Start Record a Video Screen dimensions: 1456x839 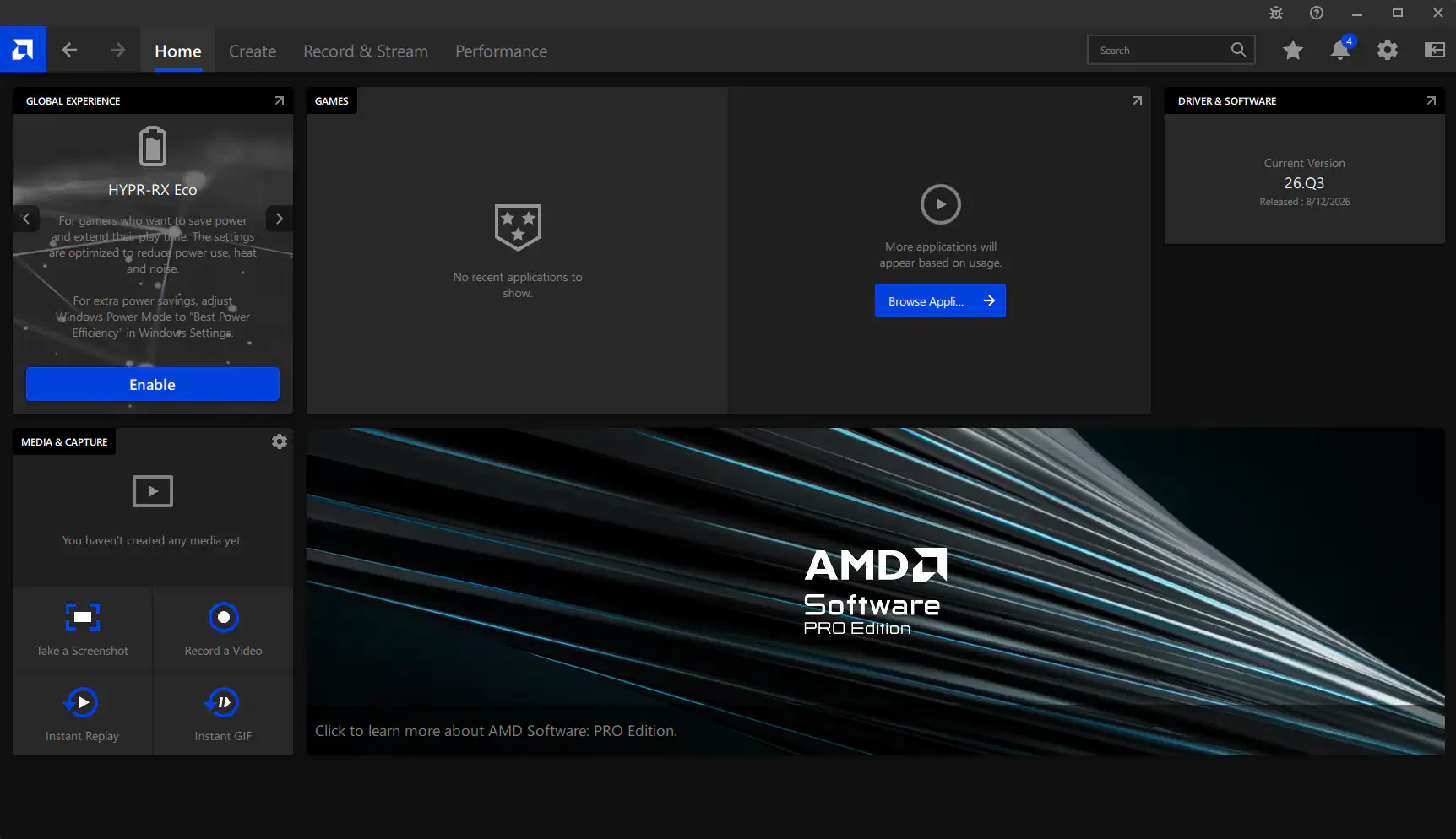tap(224, 630)
